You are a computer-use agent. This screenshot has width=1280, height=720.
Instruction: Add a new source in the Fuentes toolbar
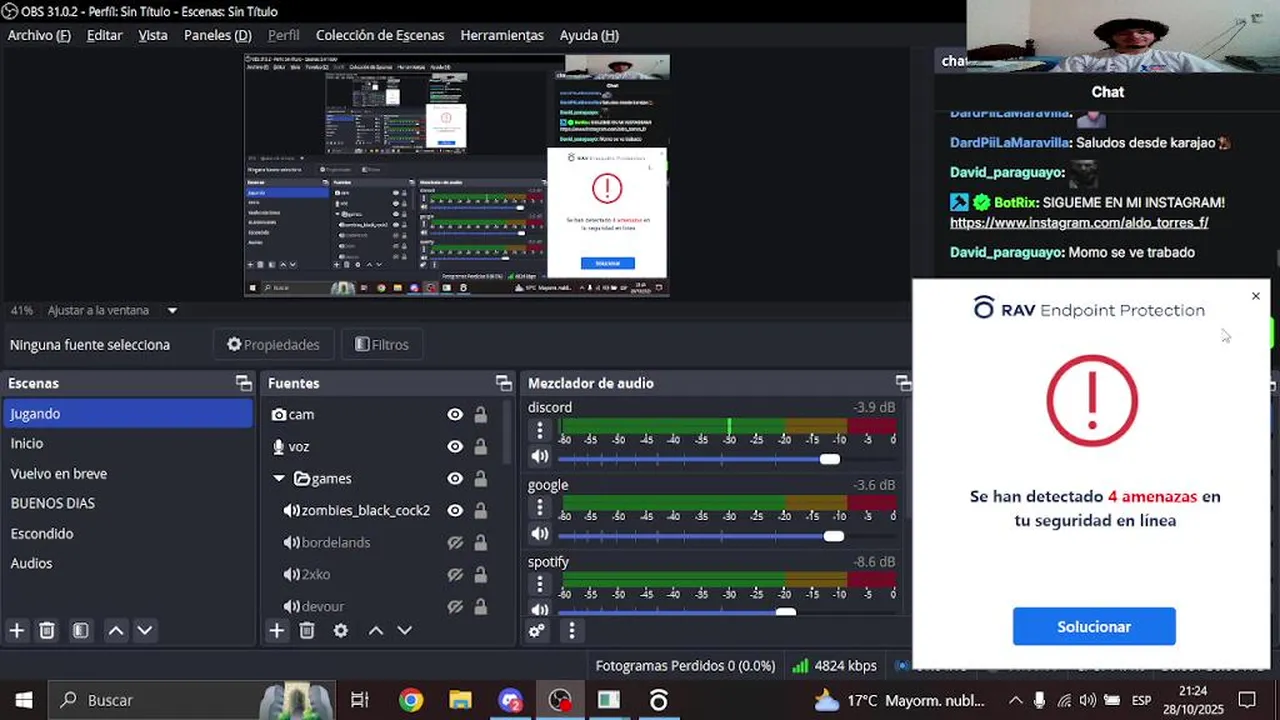[277, 630]
